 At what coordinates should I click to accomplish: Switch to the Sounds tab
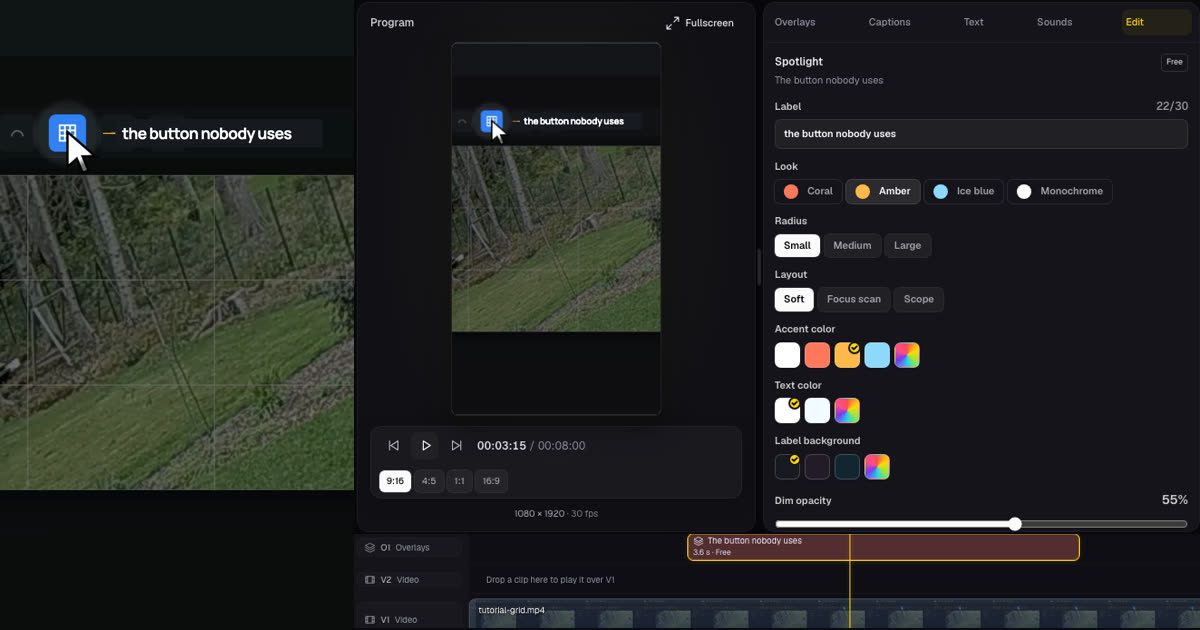[1054, 22]
